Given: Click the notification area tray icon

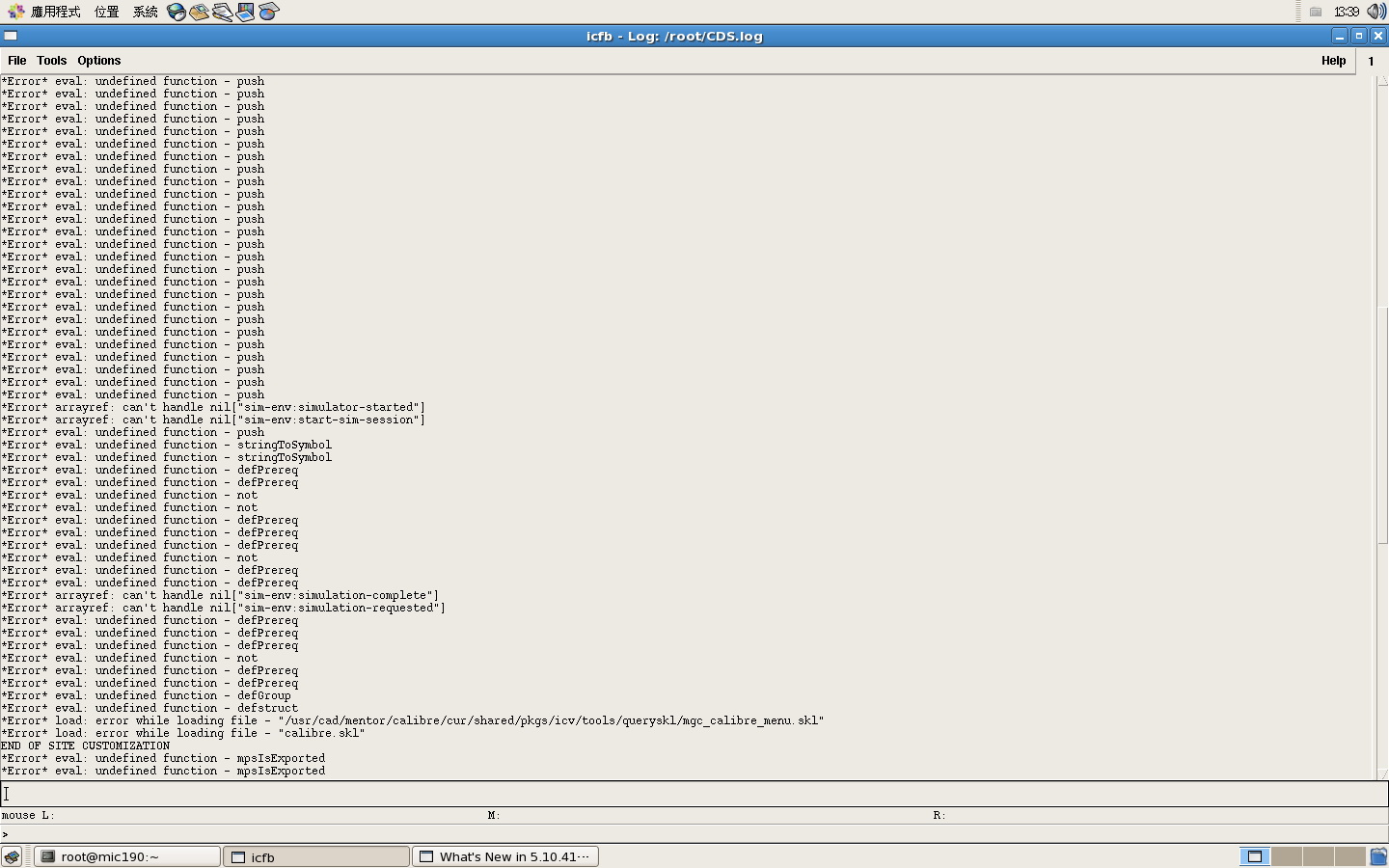Looking at the screenshot, I should point(1316,12).
